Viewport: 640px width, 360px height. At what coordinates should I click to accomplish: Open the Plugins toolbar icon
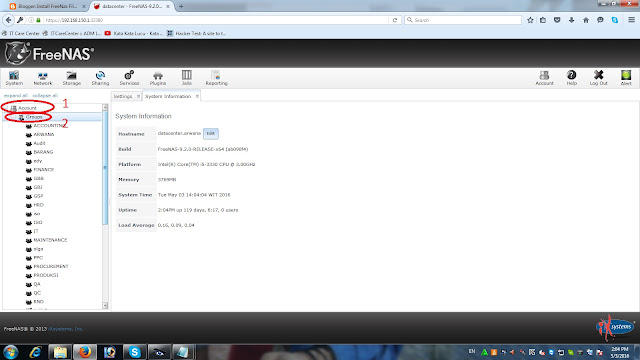158,78
